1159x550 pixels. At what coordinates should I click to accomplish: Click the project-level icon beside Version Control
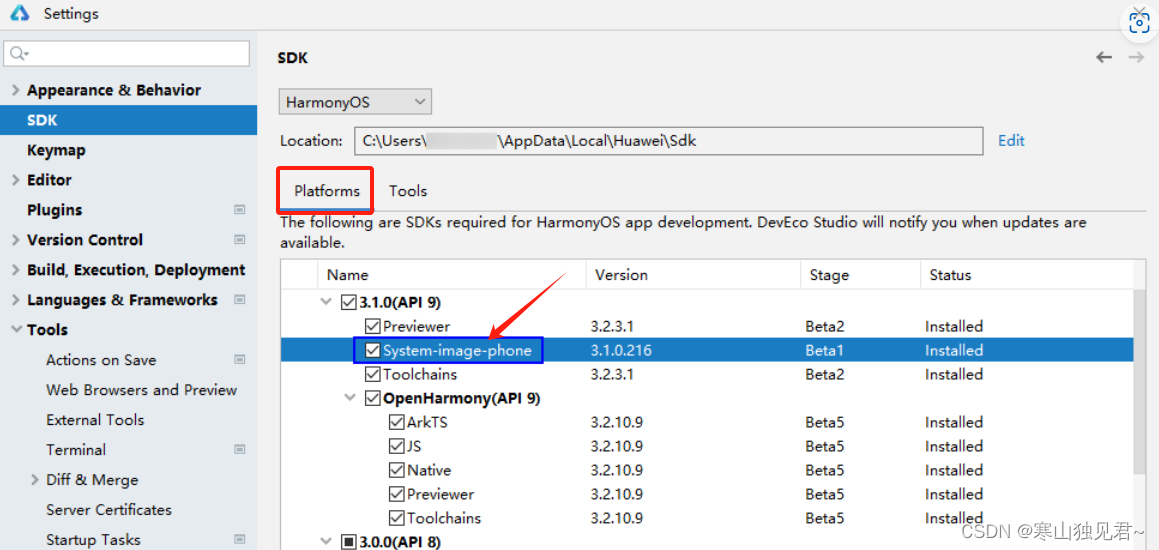239,240
